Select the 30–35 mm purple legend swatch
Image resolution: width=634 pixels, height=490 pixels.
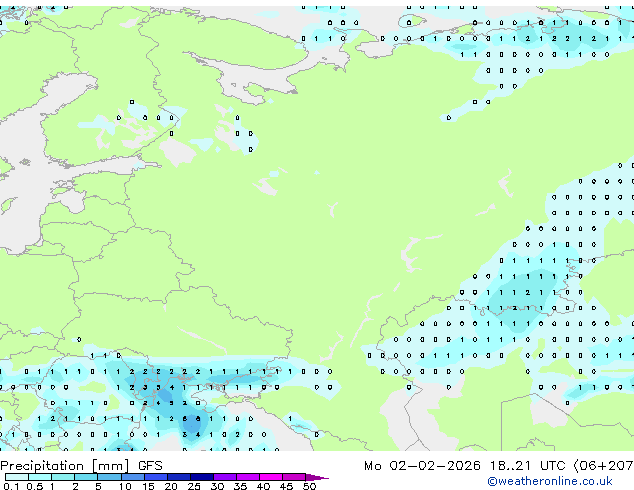225,477
